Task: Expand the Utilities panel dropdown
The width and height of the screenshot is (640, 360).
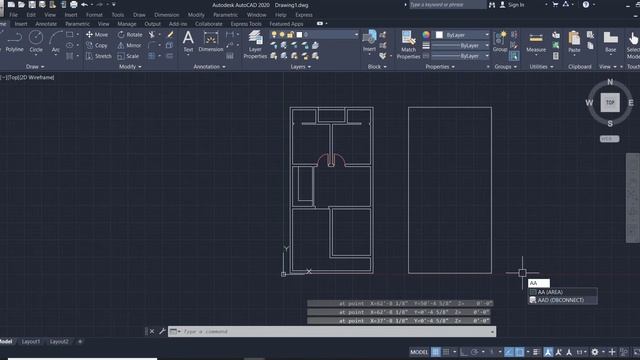Action: (x=542, y=67)
